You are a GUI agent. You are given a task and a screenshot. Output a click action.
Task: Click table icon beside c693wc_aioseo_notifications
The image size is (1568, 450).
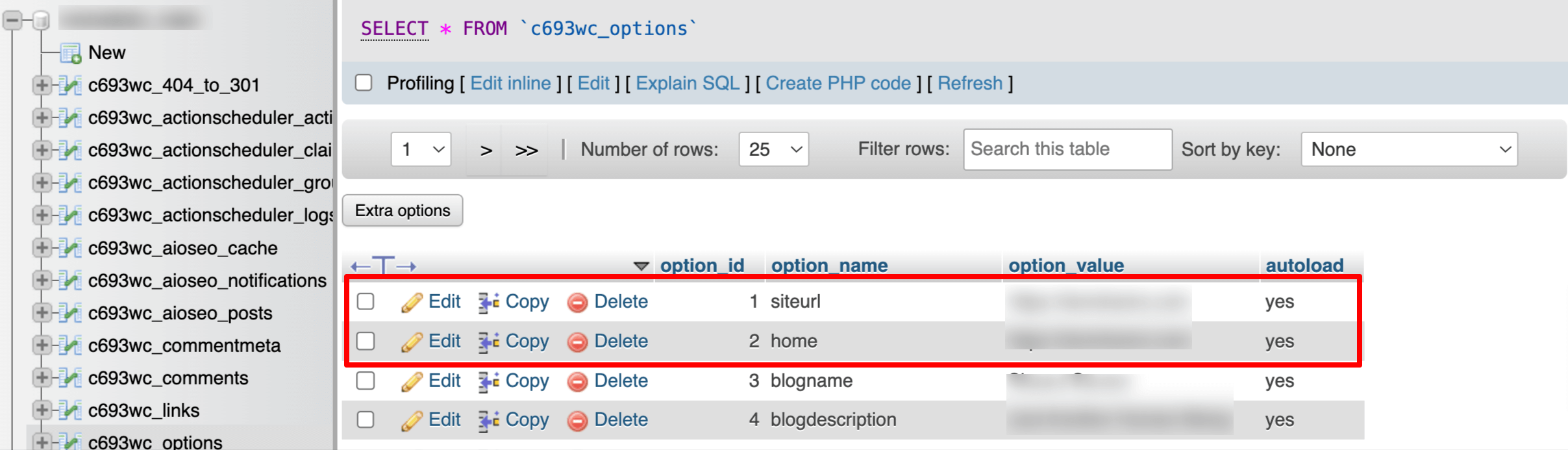pyautogui.click(x=69, y=281)
